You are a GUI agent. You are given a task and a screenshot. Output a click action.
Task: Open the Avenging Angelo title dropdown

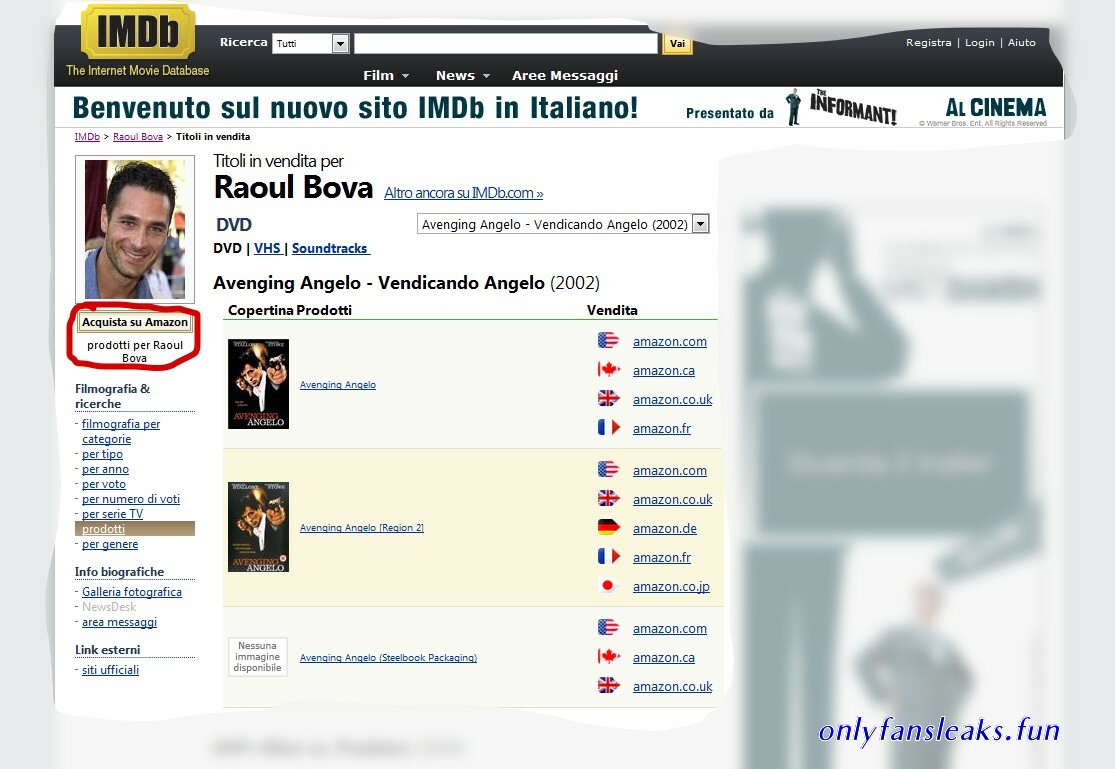point(562,224)
